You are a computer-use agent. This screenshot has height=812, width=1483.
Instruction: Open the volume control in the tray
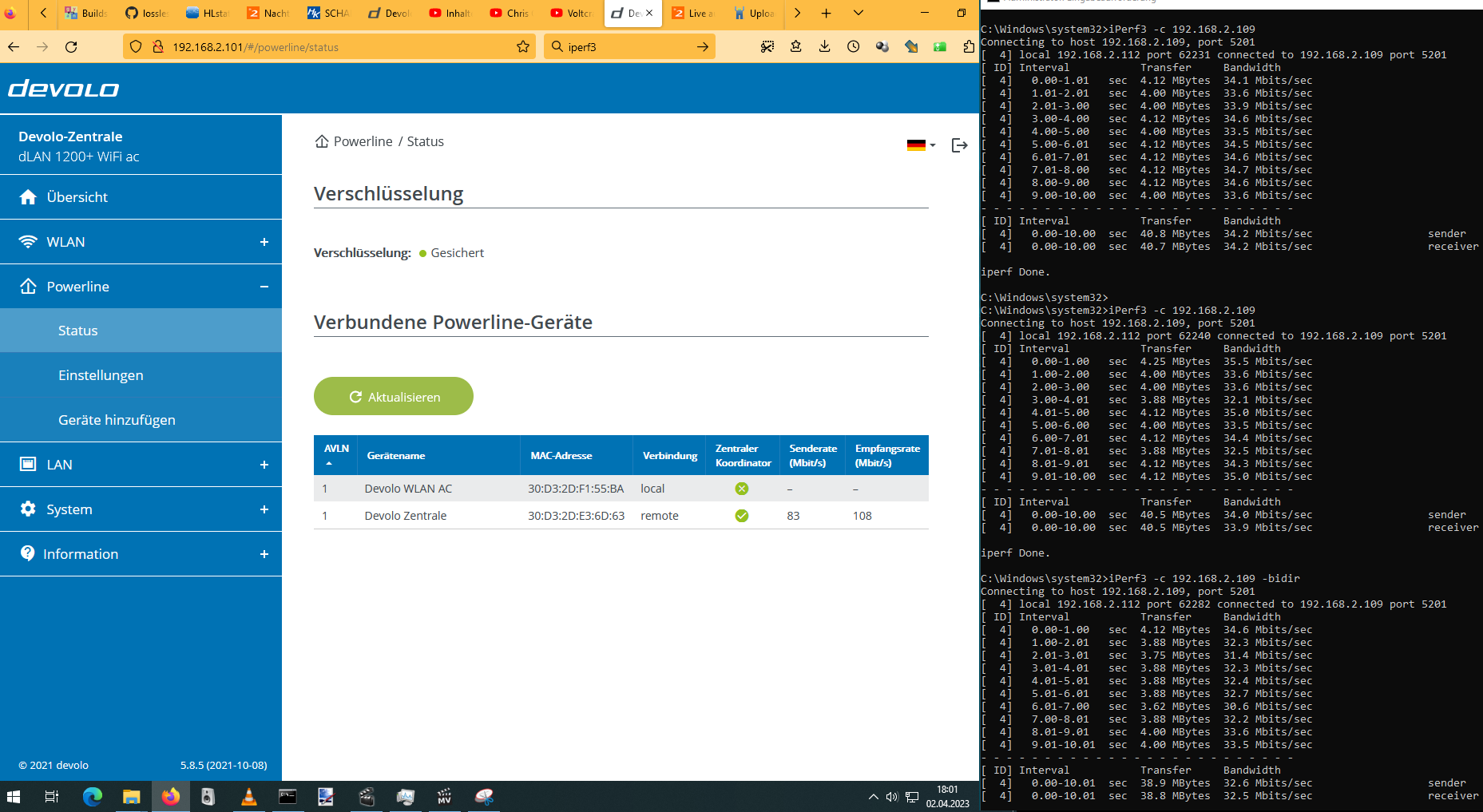[892, 797]
